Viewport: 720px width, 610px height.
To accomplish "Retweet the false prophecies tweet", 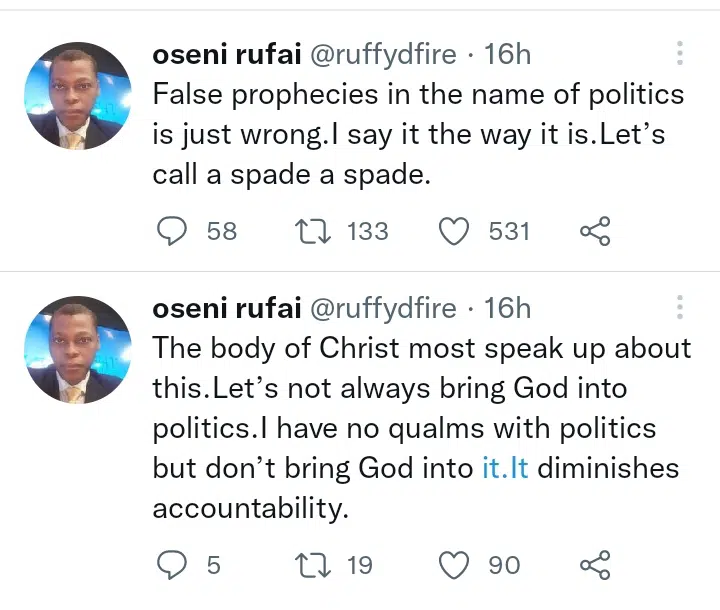I will [313, 231].
